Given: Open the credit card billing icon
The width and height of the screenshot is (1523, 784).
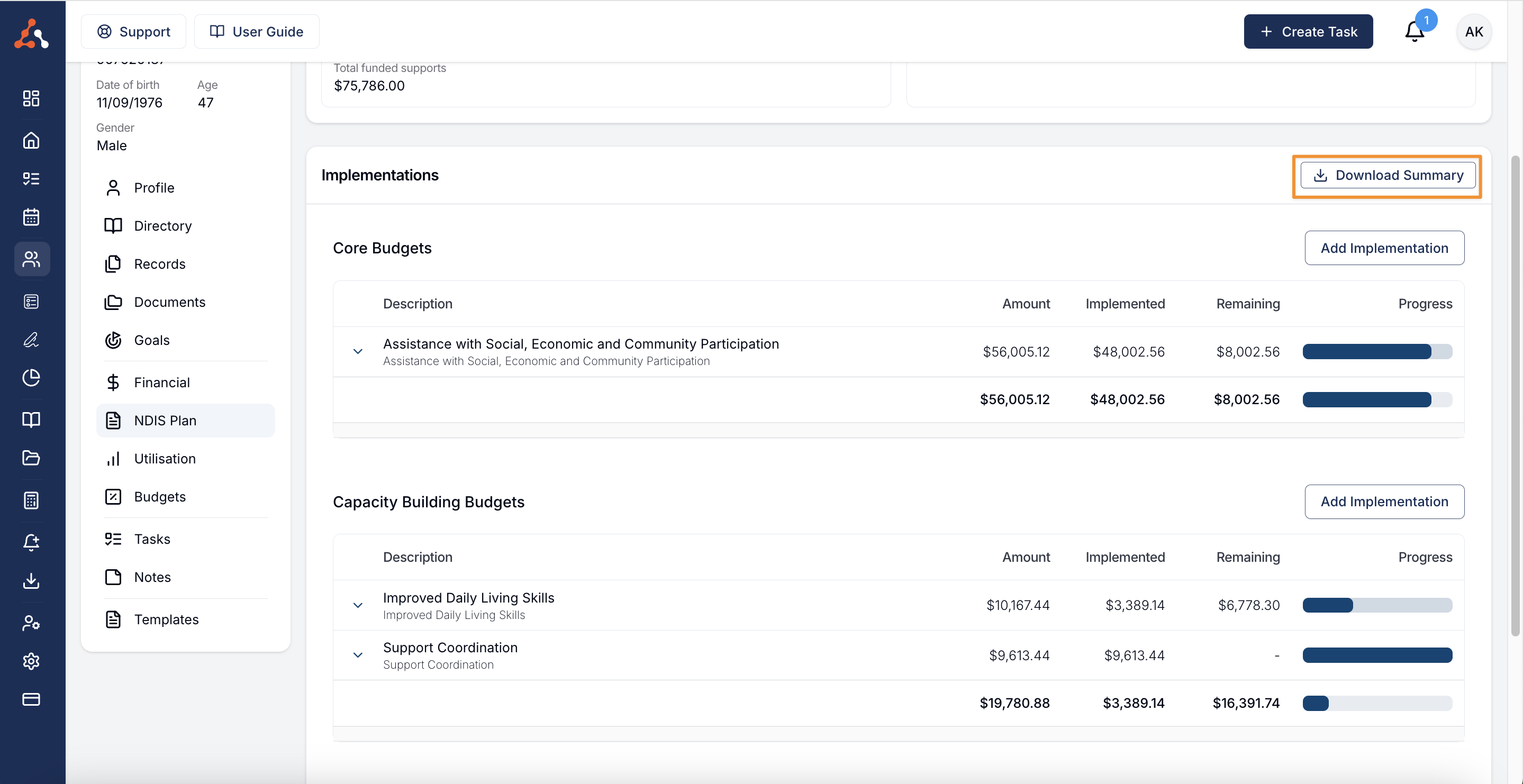Looking at the screenshot, I should (x=31, y=699).
